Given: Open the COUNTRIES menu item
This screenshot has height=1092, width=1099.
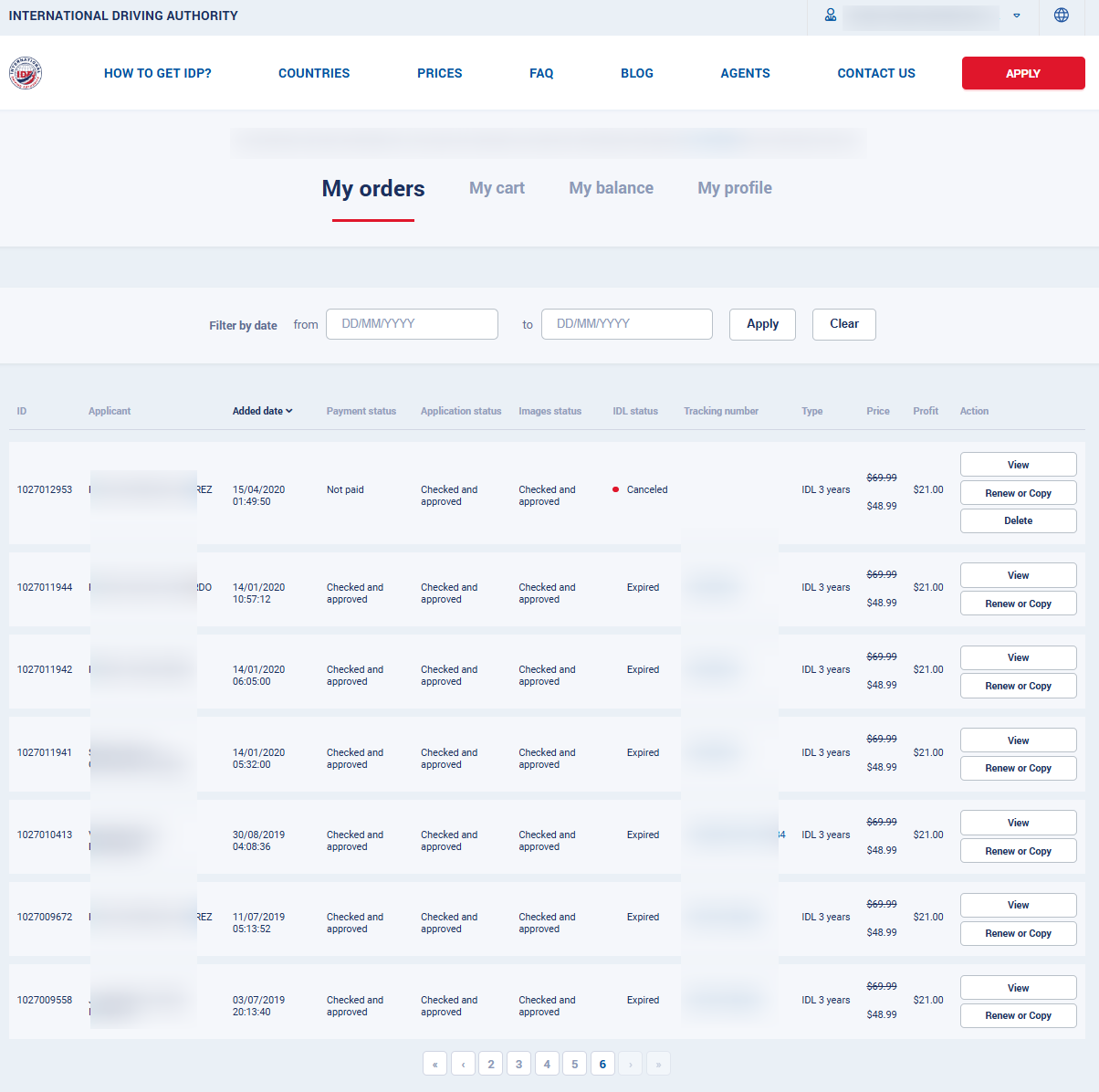Looking at the screenshot, I should (x=314, y=73).
